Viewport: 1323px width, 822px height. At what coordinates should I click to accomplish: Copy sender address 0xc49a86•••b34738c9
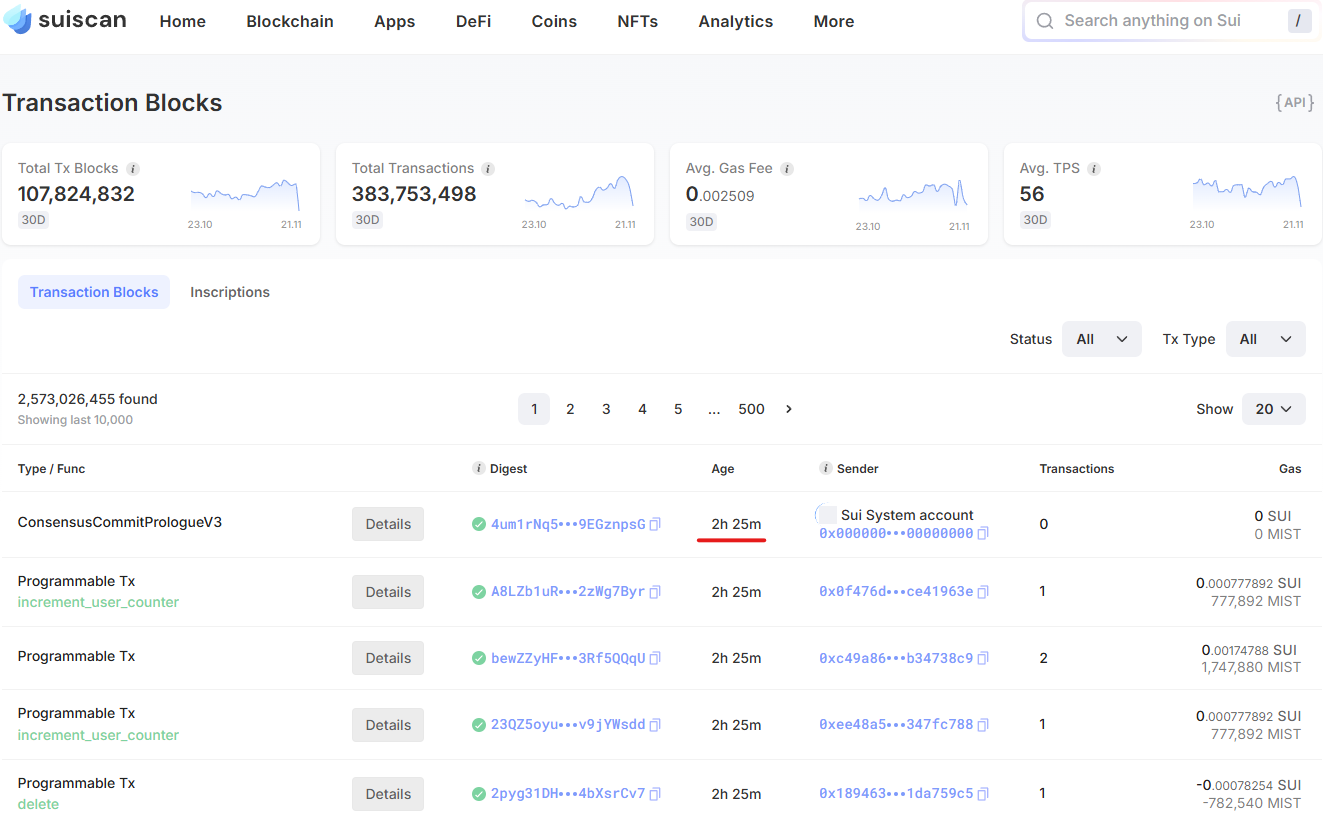tap(983, 658)
